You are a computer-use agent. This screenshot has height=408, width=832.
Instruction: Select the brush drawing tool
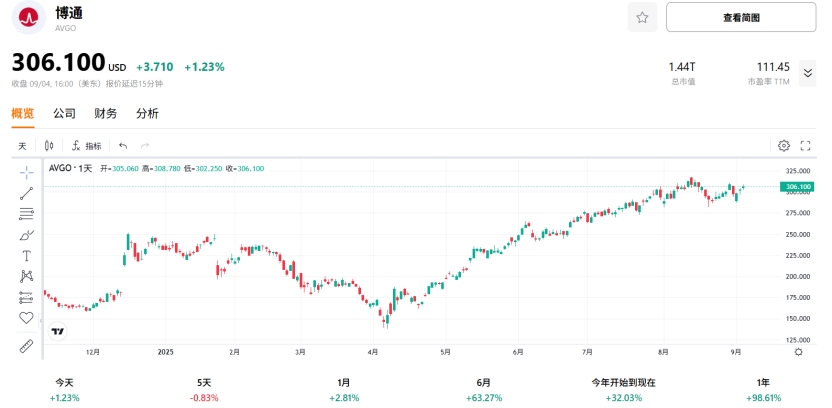(26, 234)
